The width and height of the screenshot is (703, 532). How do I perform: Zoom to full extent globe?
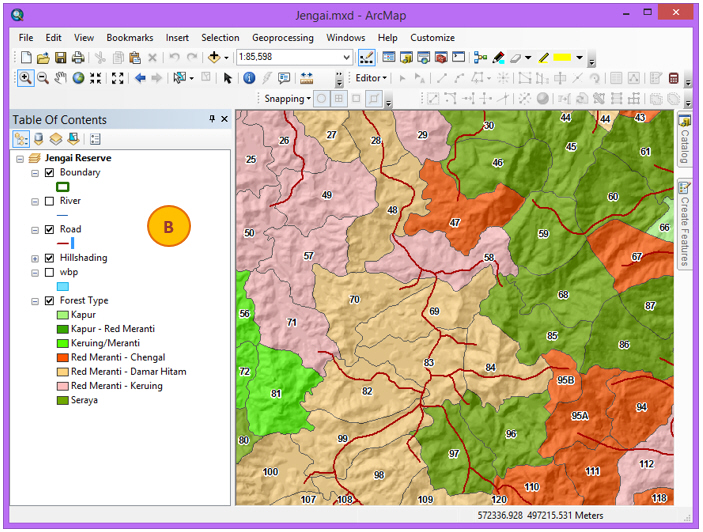click(x=78, y=78)
